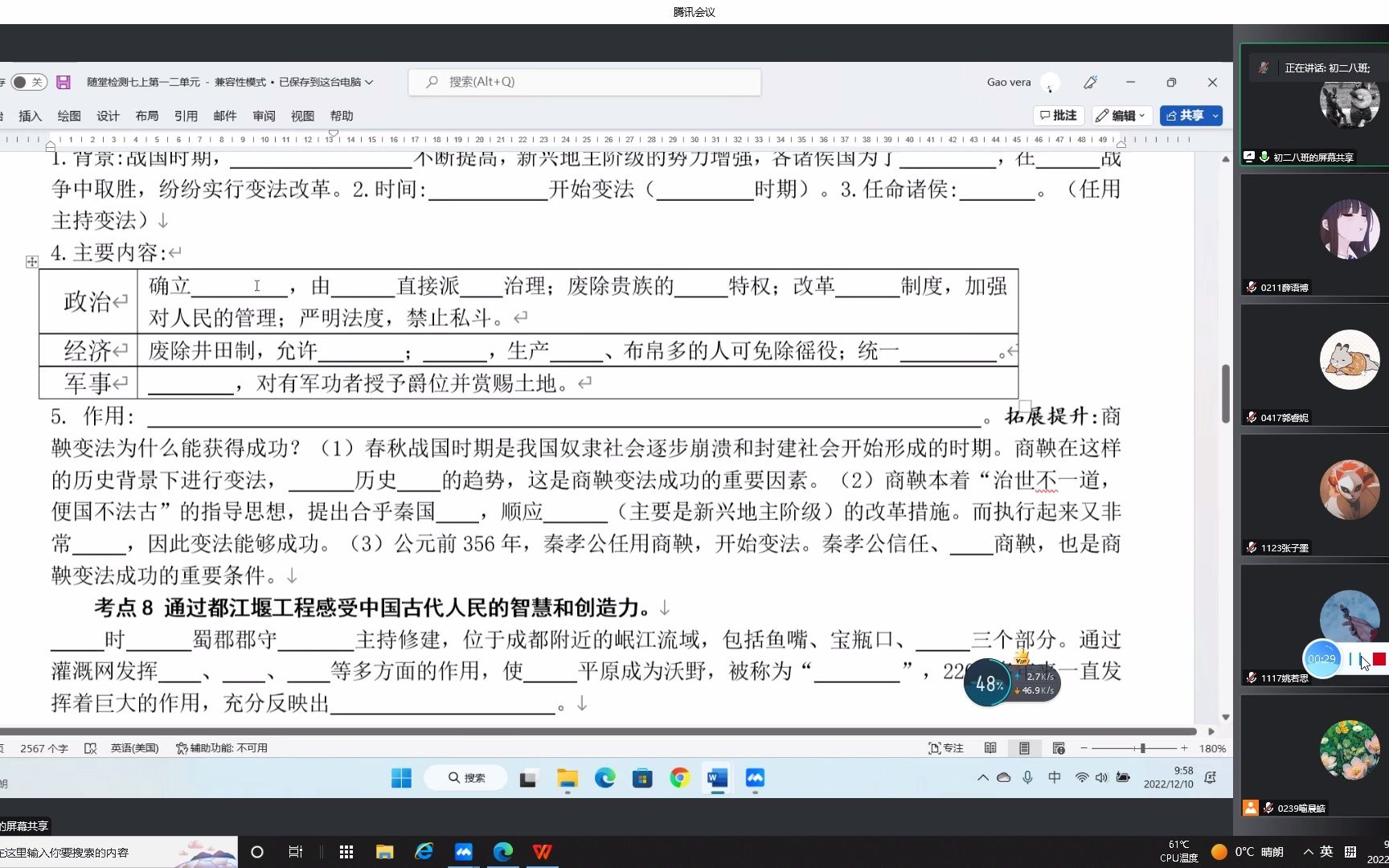The width and height of the screenshot is (1389, 868).
Task: Click the table move handle icon
Action: pyautogui.click(x=32, y=262)
